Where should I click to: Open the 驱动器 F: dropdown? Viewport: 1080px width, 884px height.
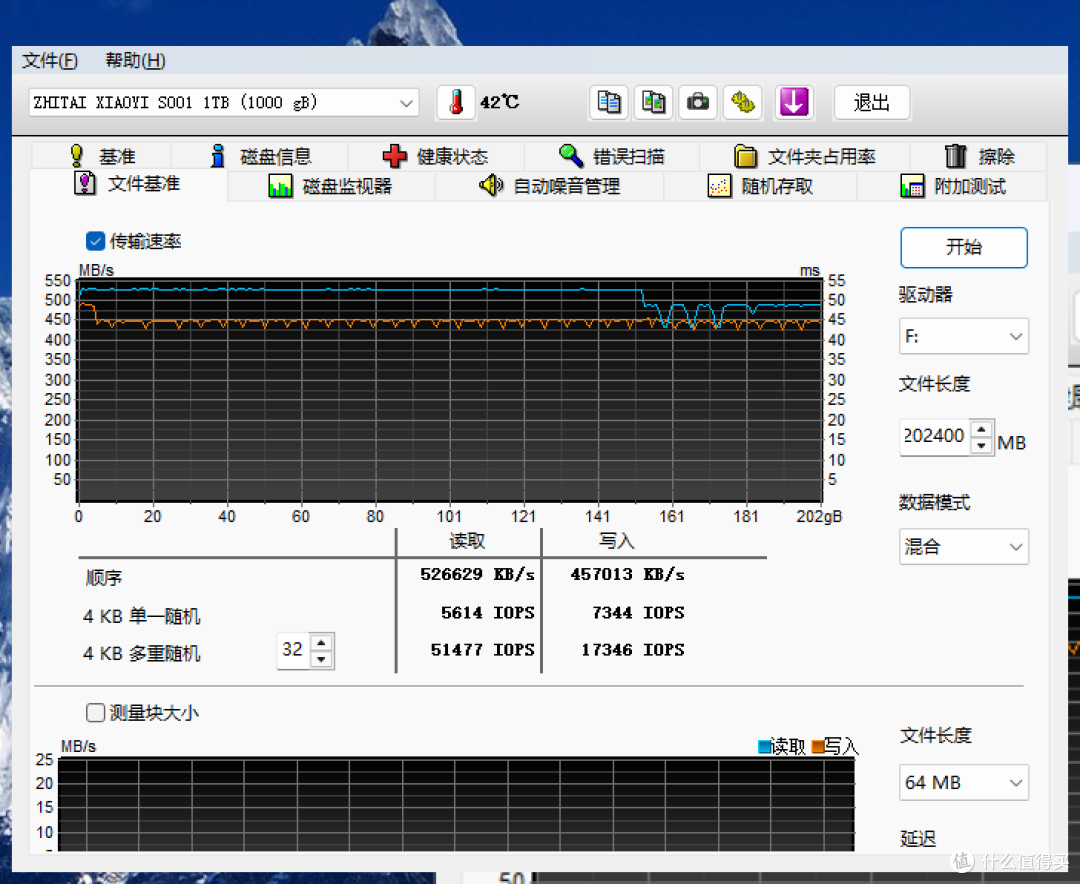coord(964,336)
